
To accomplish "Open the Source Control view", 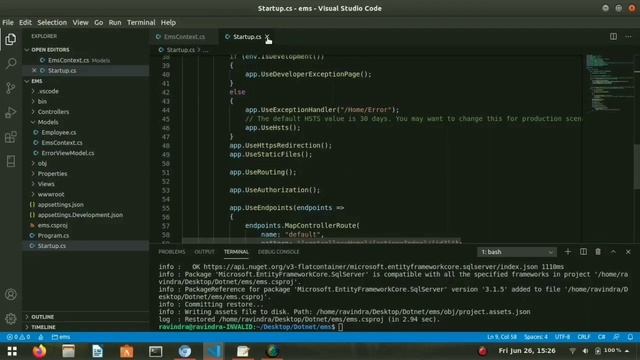I will pos(11,88).
